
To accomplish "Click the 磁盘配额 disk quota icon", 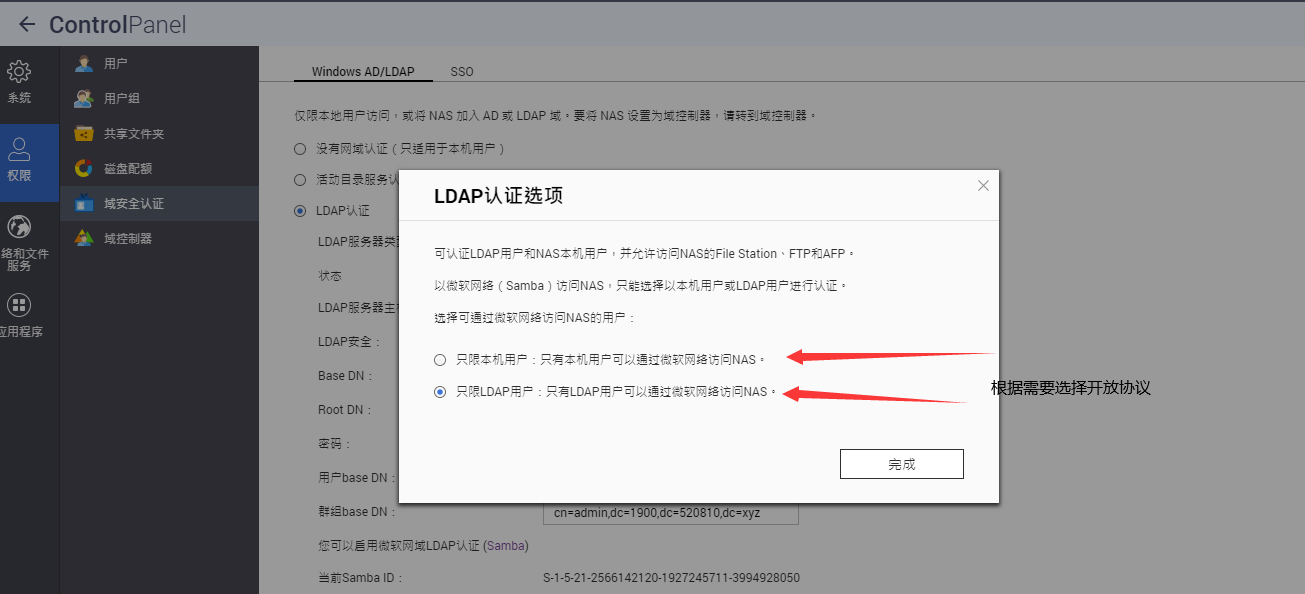I will click(84, 169).
